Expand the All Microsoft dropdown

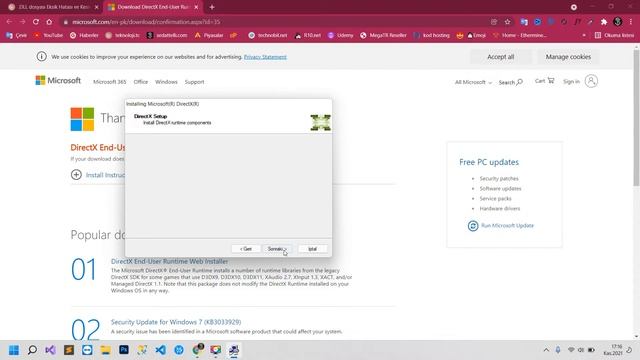point(473,82)
